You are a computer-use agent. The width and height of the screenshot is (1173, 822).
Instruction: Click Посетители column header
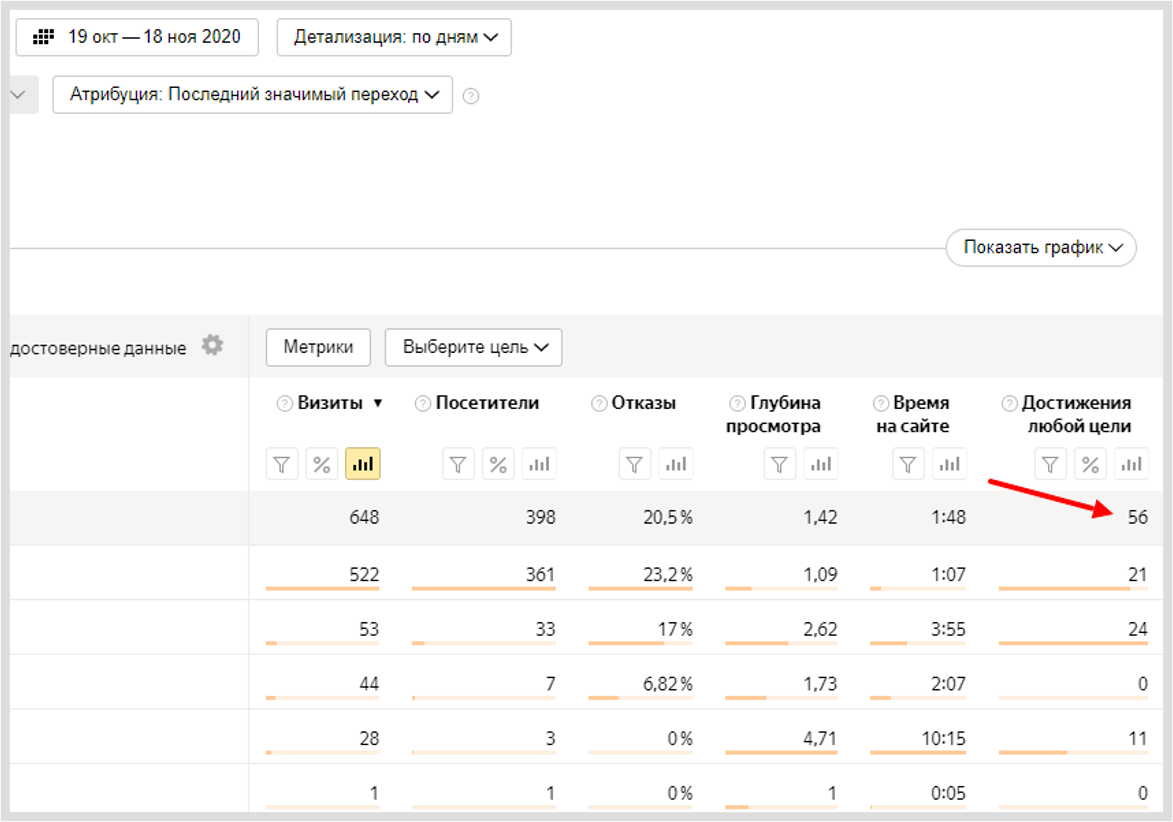[x=487, y=403]
